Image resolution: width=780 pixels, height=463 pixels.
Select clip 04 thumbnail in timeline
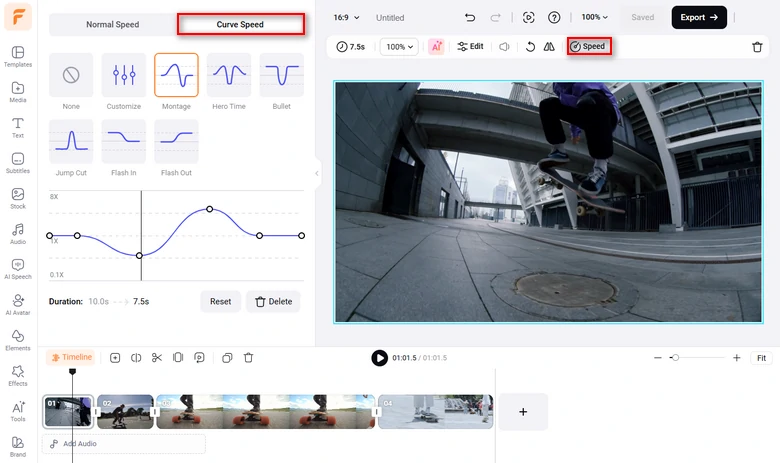[435, 412]
